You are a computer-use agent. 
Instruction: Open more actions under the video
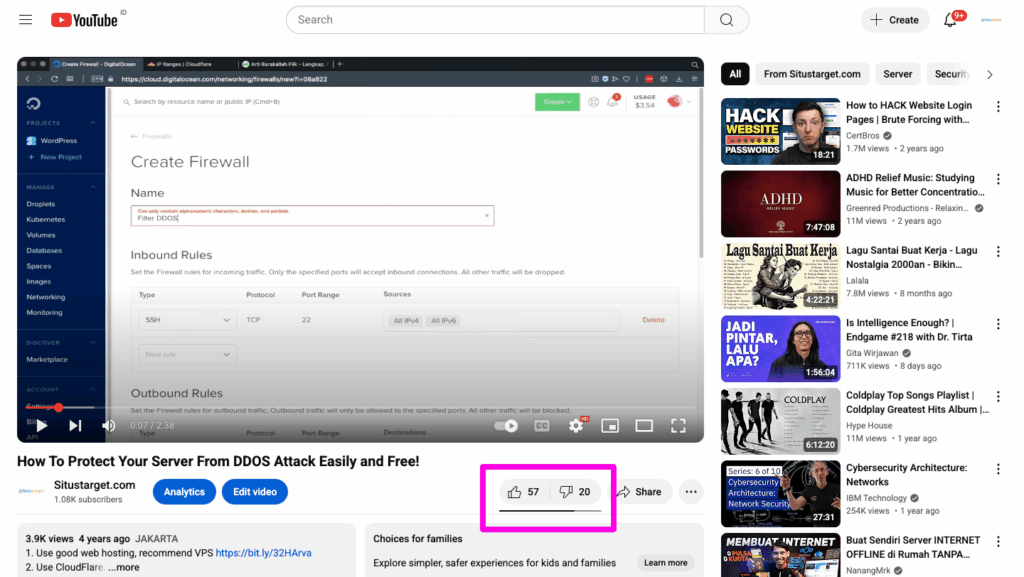(x=691, y=491)
